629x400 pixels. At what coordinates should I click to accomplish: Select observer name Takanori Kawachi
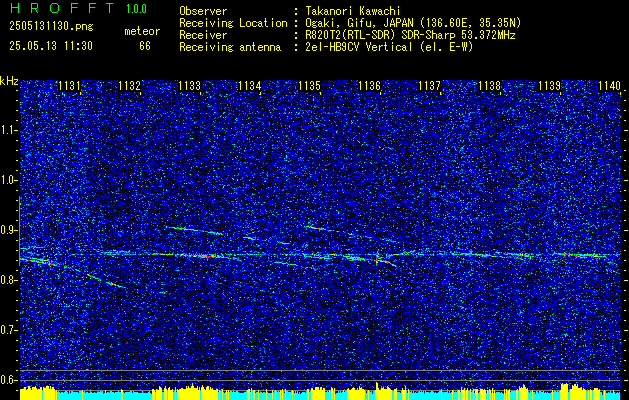coord(352,11)
